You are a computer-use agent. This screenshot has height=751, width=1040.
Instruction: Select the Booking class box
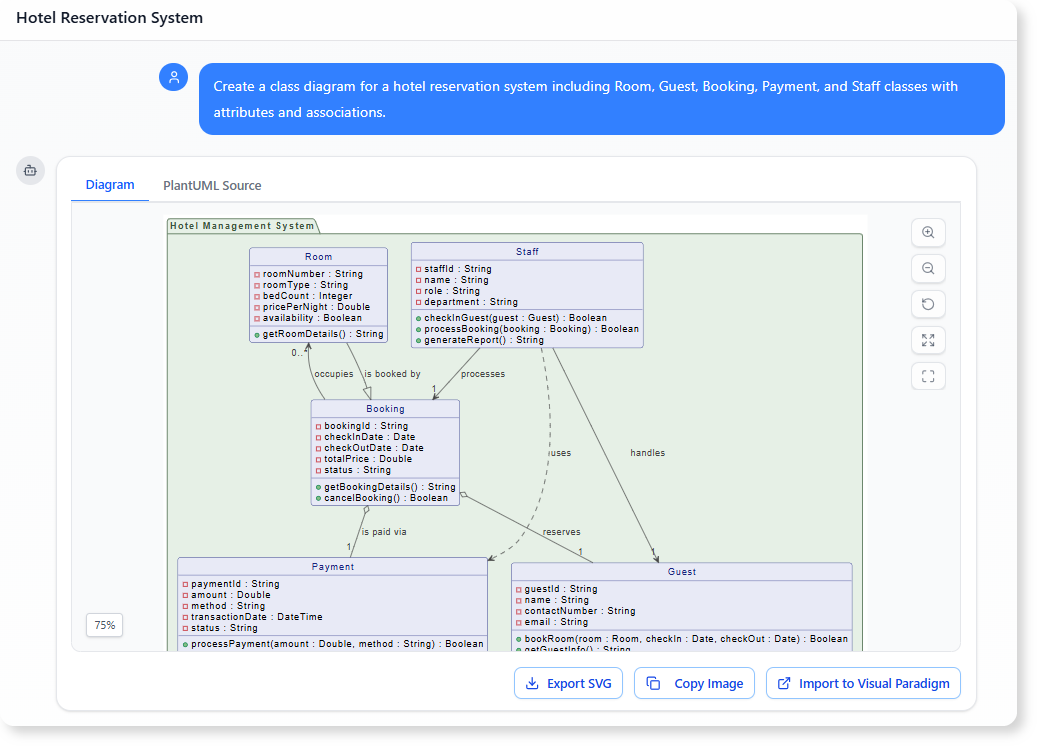pyautogui.click(x=385, y=450)
